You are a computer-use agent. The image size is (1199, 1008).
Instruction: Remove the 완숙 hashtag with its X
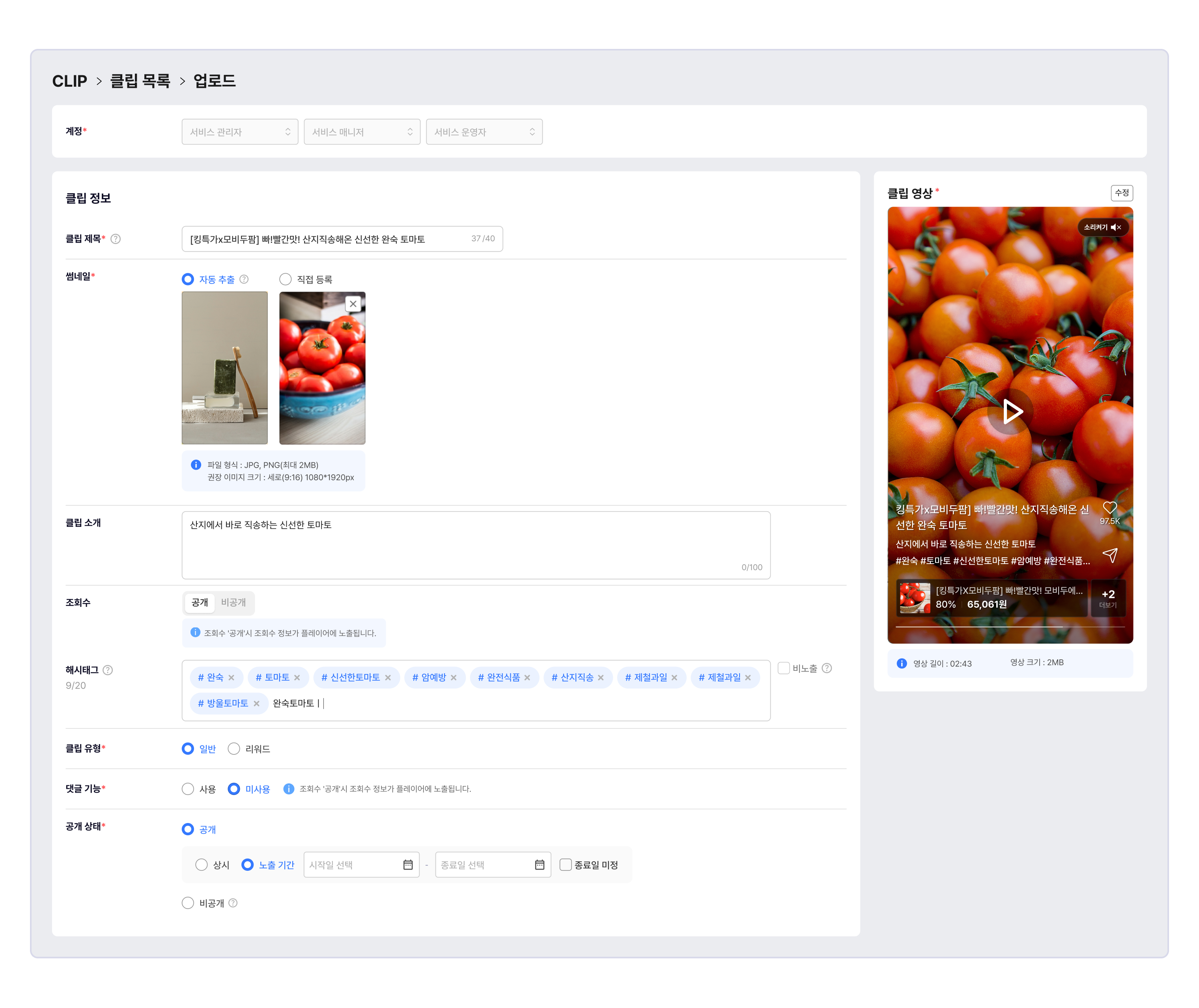pyautogui.click(x=232, y=678)
